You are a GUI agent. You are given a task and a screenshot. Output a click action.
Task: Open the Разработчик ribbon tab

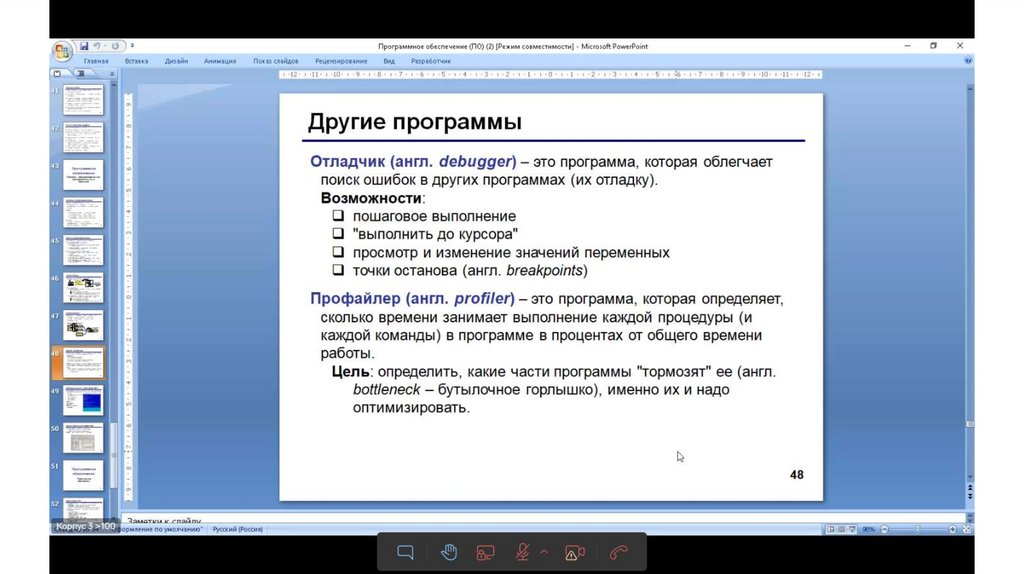(430, 61)
